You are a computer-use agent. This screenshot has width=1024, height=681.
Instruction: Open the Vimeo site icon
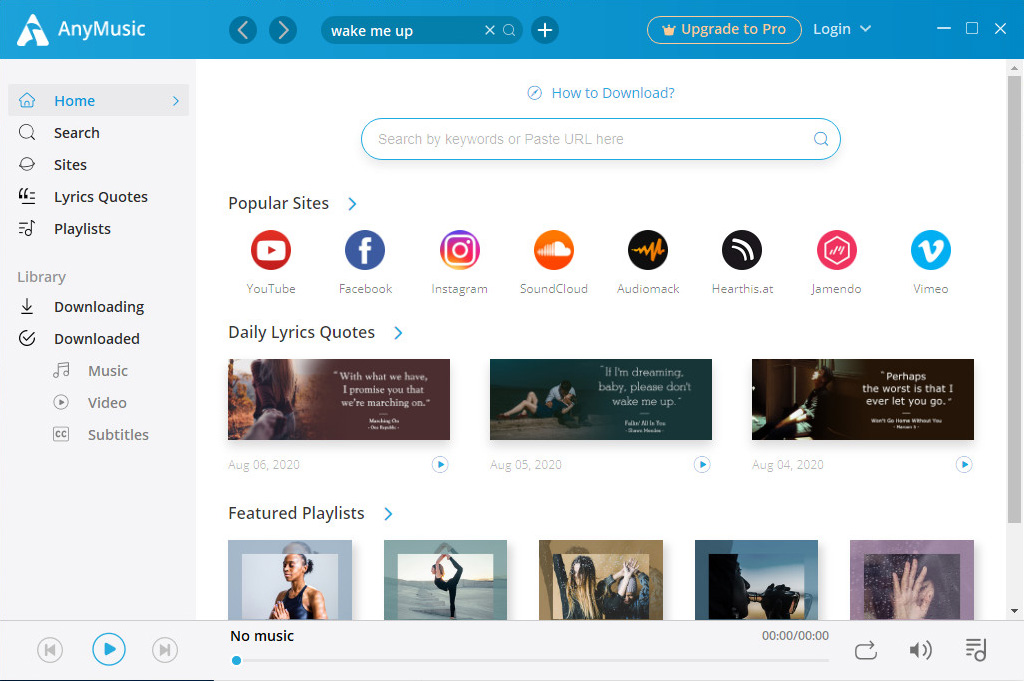(931, 250)
